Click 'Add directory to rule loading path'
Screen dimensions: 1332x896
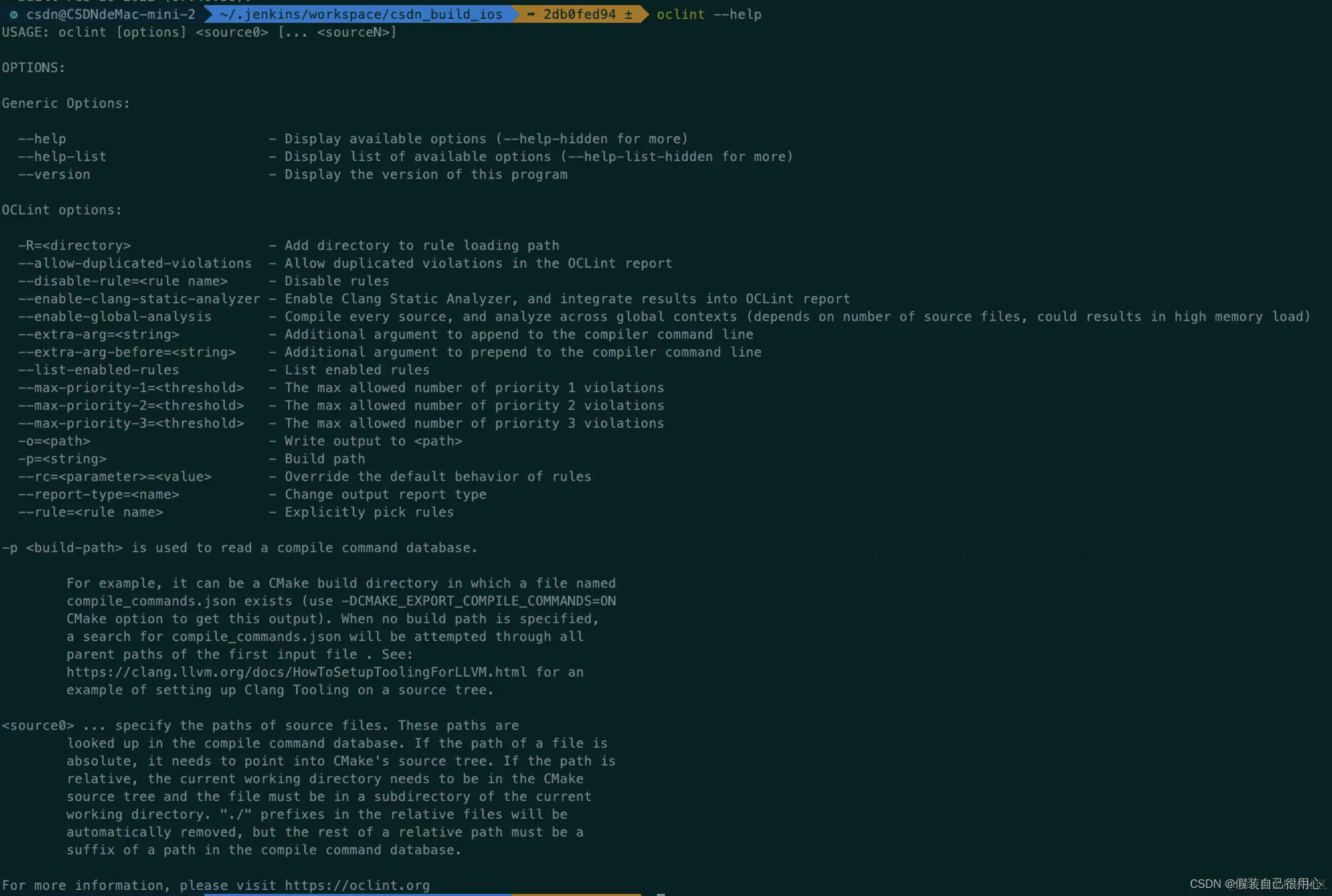coord(422,246)
